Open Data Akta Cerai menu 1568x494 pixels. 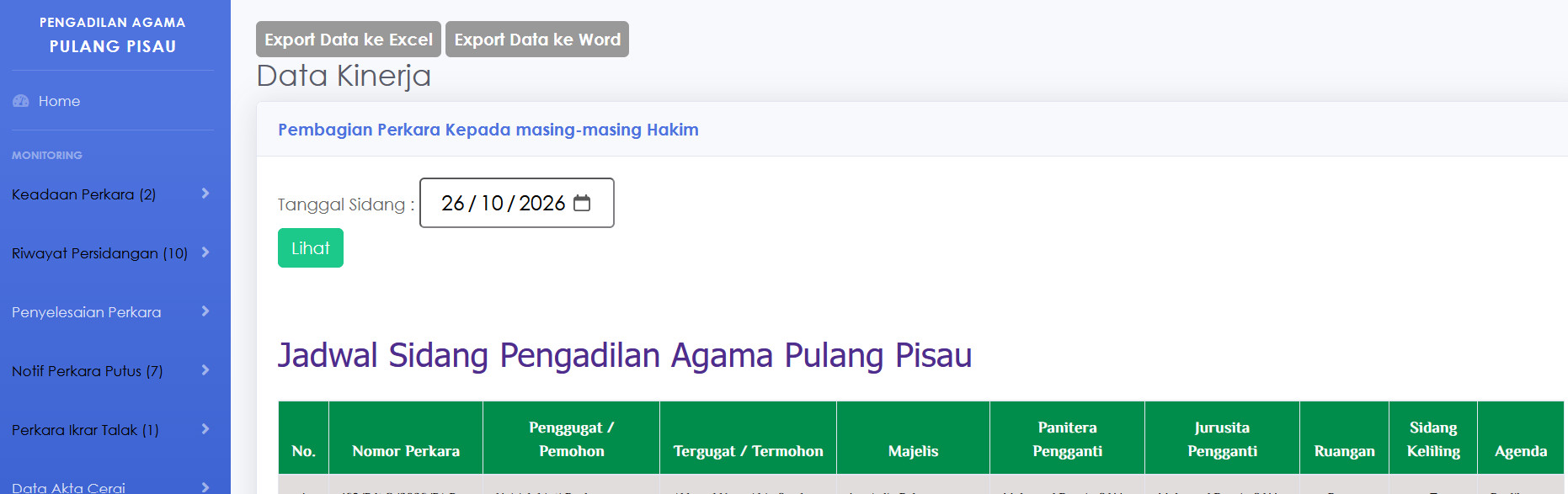pyautogui.click(x=113, y=486)
